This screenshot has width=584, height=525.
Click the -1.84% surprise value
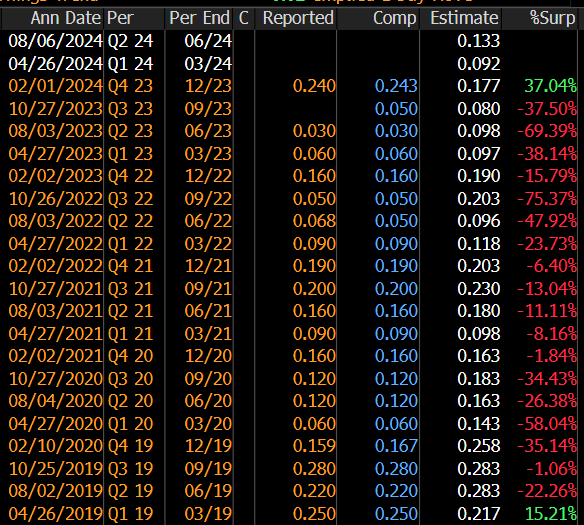coord(552,356)
